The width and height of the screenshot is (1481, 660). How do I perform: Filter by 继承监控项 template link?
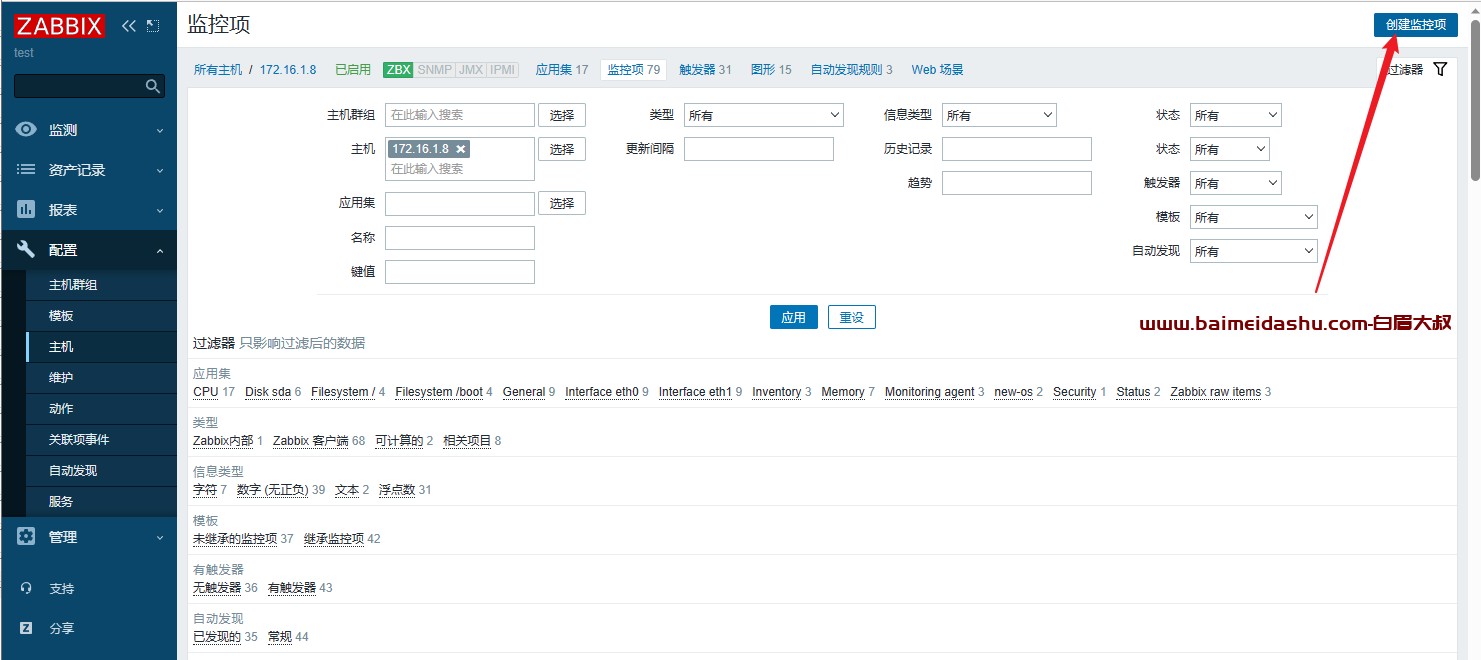(334, 539)
